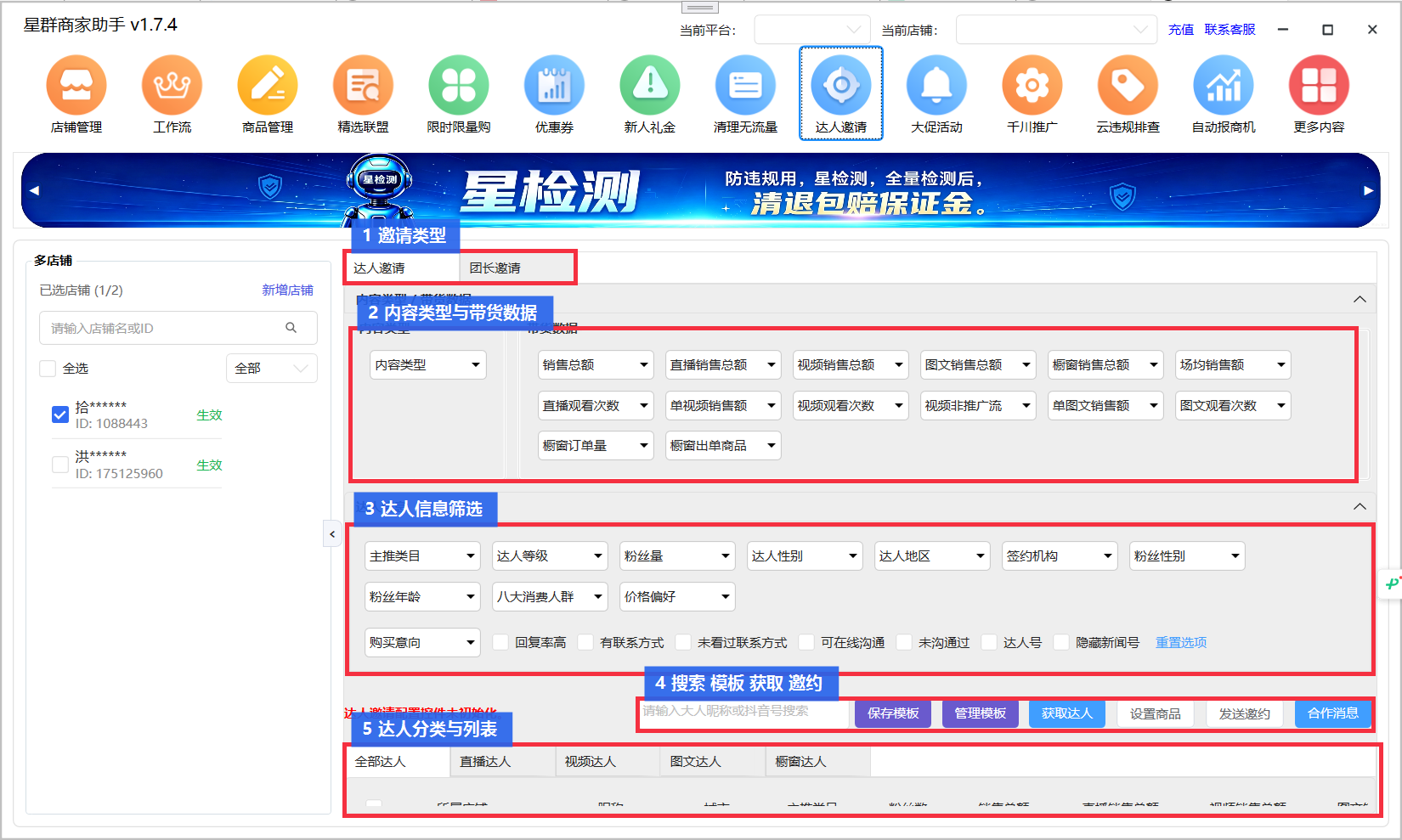Advance banner with the right arrow
The image size is (1402, 840).
point(1368,190)
